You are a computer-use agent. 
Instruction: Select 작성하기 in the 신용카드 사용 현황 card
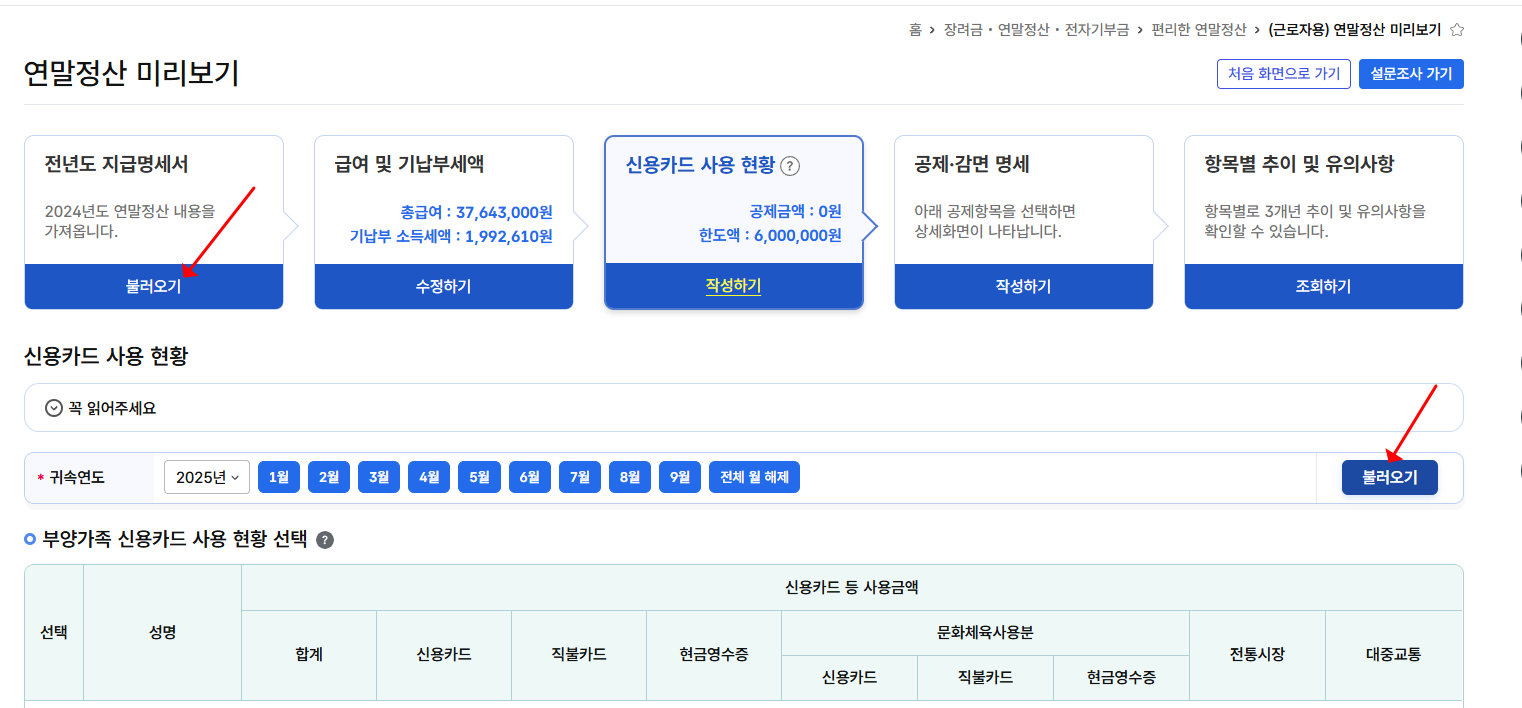(733, 288)
